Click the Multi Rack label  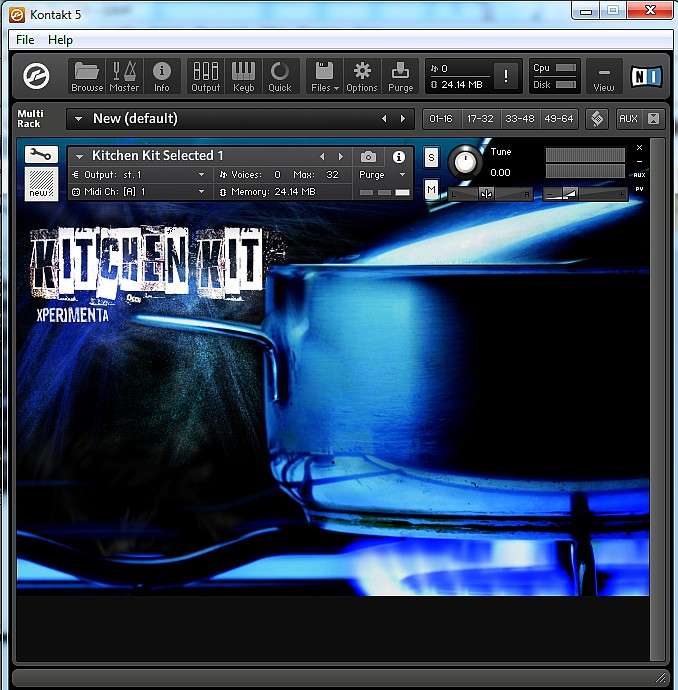pyautogui.click(x=30, y=119)
